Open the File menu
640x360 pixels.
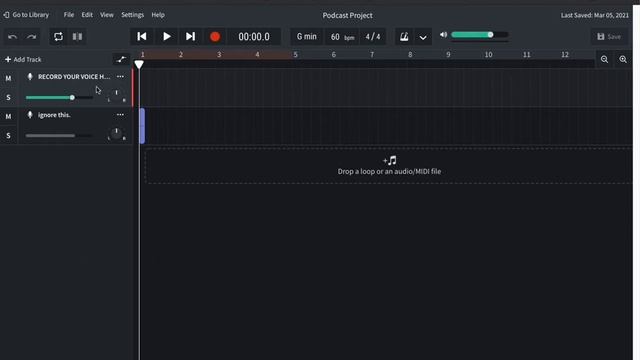click(x=69, y=15)
